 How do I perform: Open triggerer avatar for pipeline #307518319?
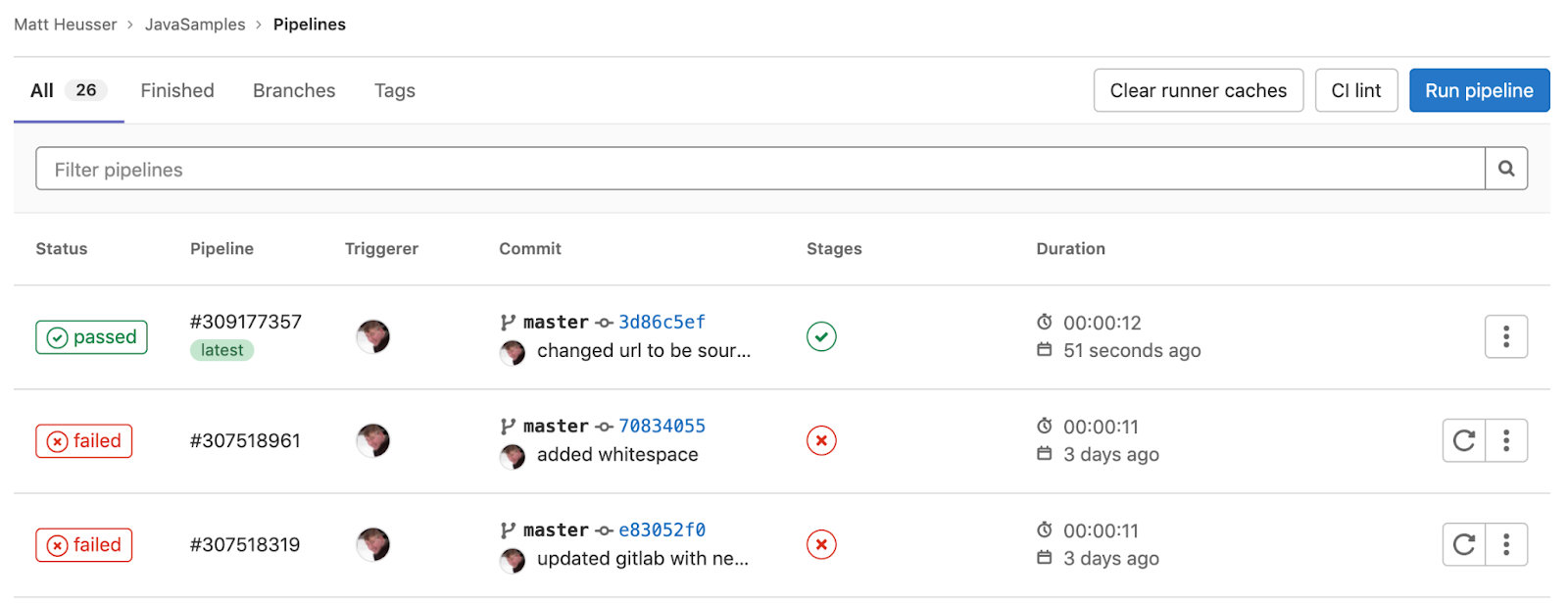[x=373, y=544]
